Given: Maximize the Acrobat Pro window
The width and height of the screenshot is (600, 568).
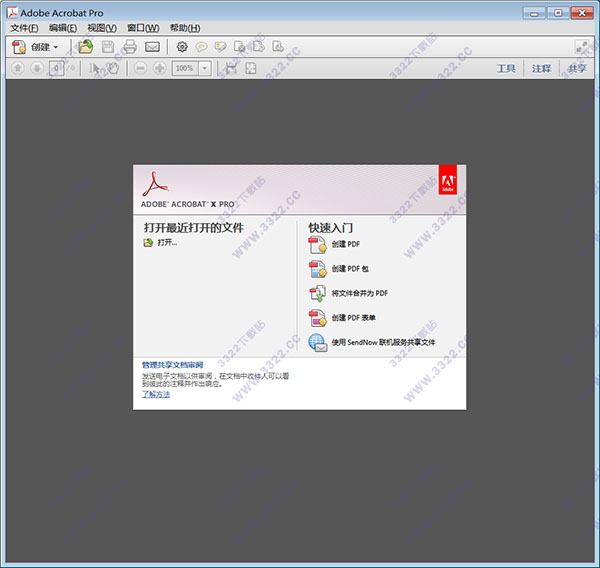Looking at the screenshot, I should [558, 13].
